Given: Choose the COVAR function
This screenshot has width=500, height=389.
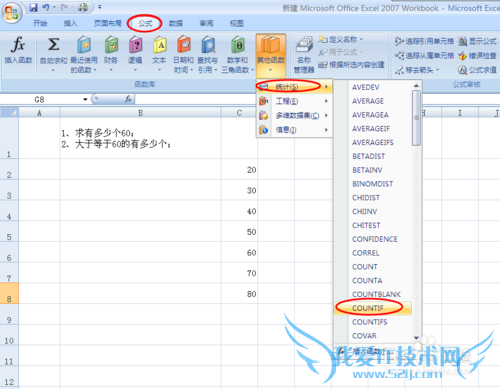Looking at the screenshot, I should (364, 336).
